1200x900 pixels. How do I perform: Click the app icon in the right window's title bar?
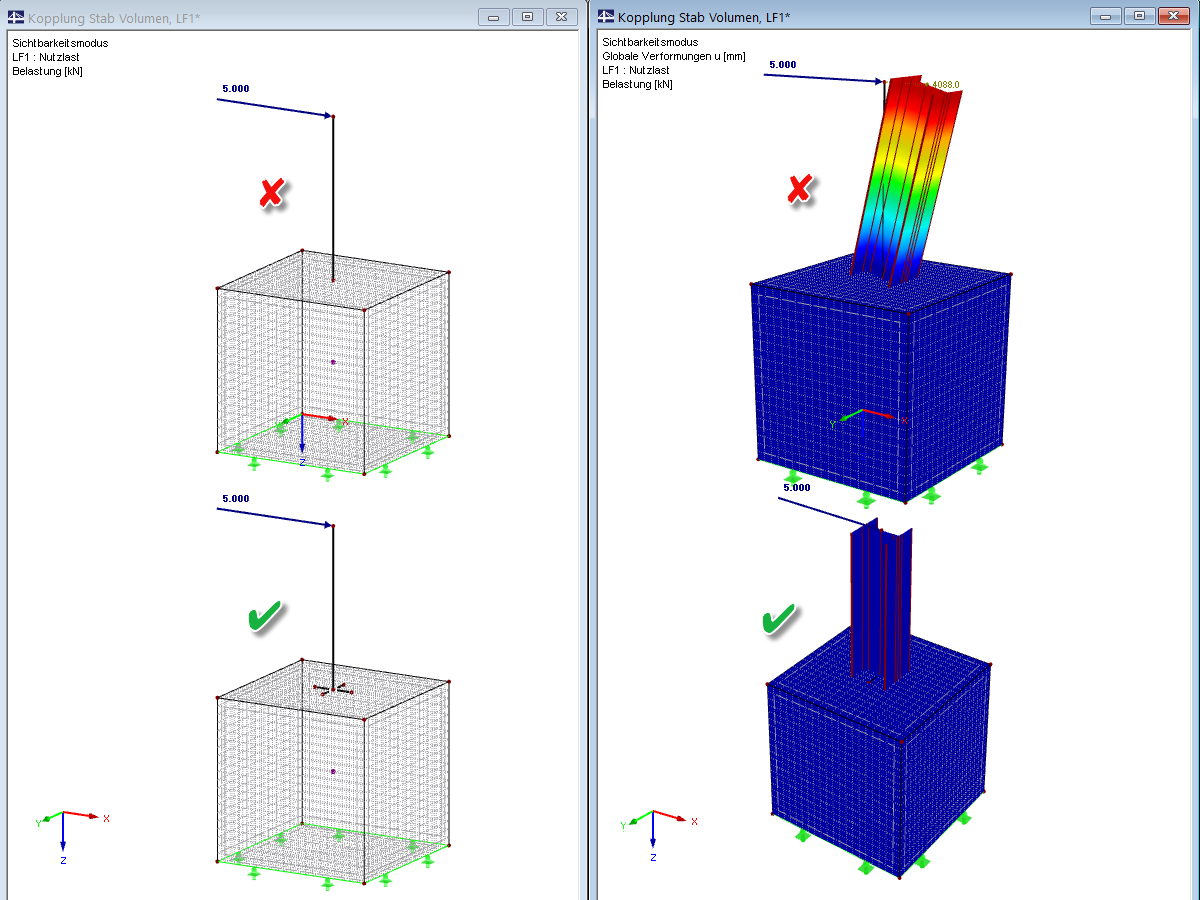pos(606,17)
